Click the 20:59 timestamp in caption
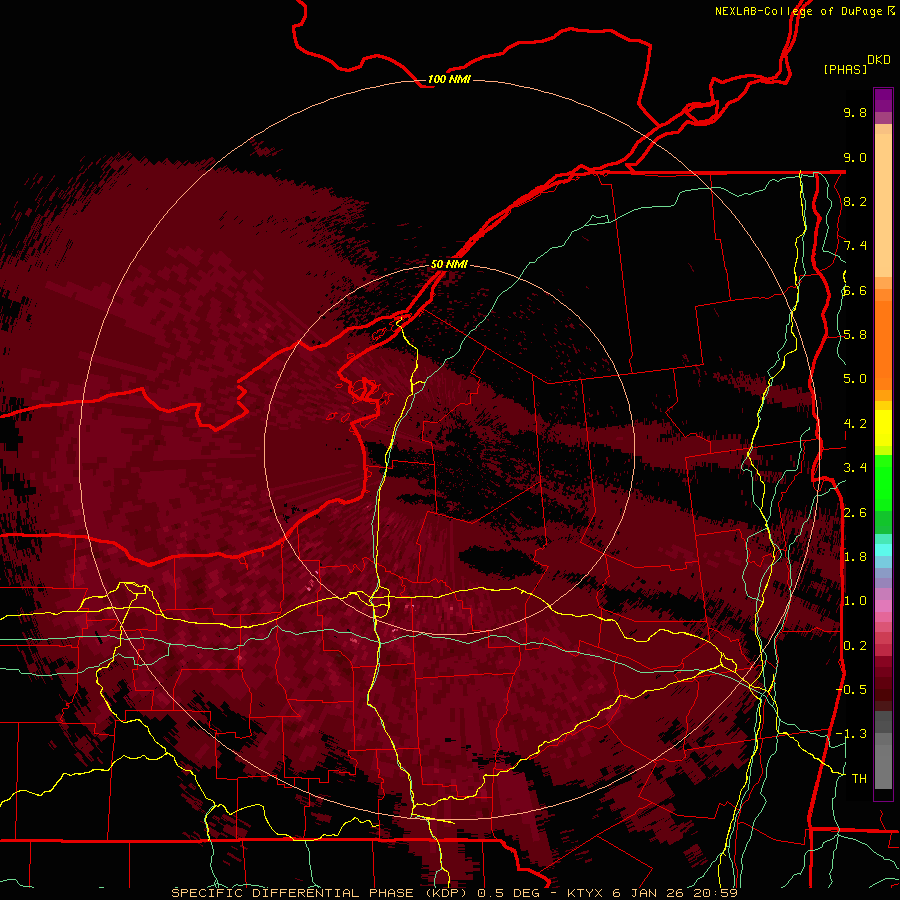 click(x=715, y=893)
